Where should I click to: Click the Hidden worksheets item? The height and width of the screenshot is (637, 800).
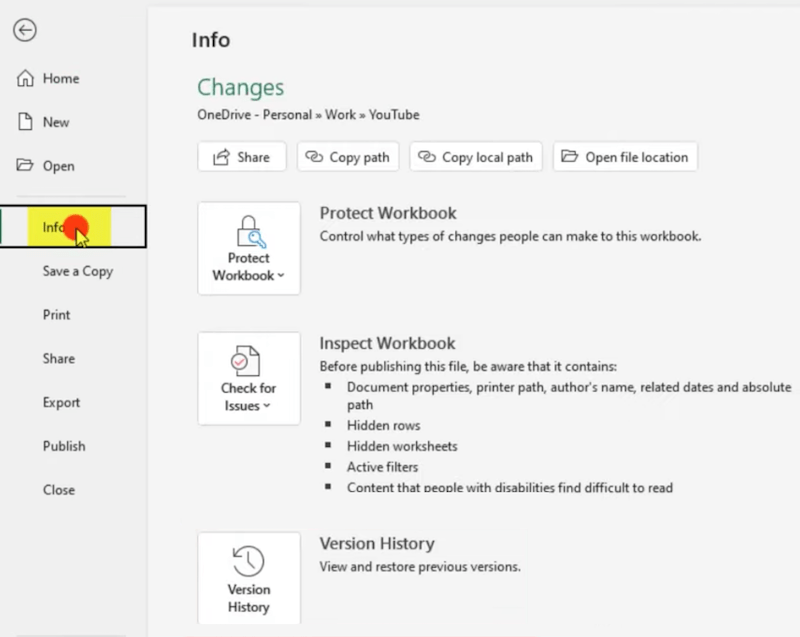[402, 446]
